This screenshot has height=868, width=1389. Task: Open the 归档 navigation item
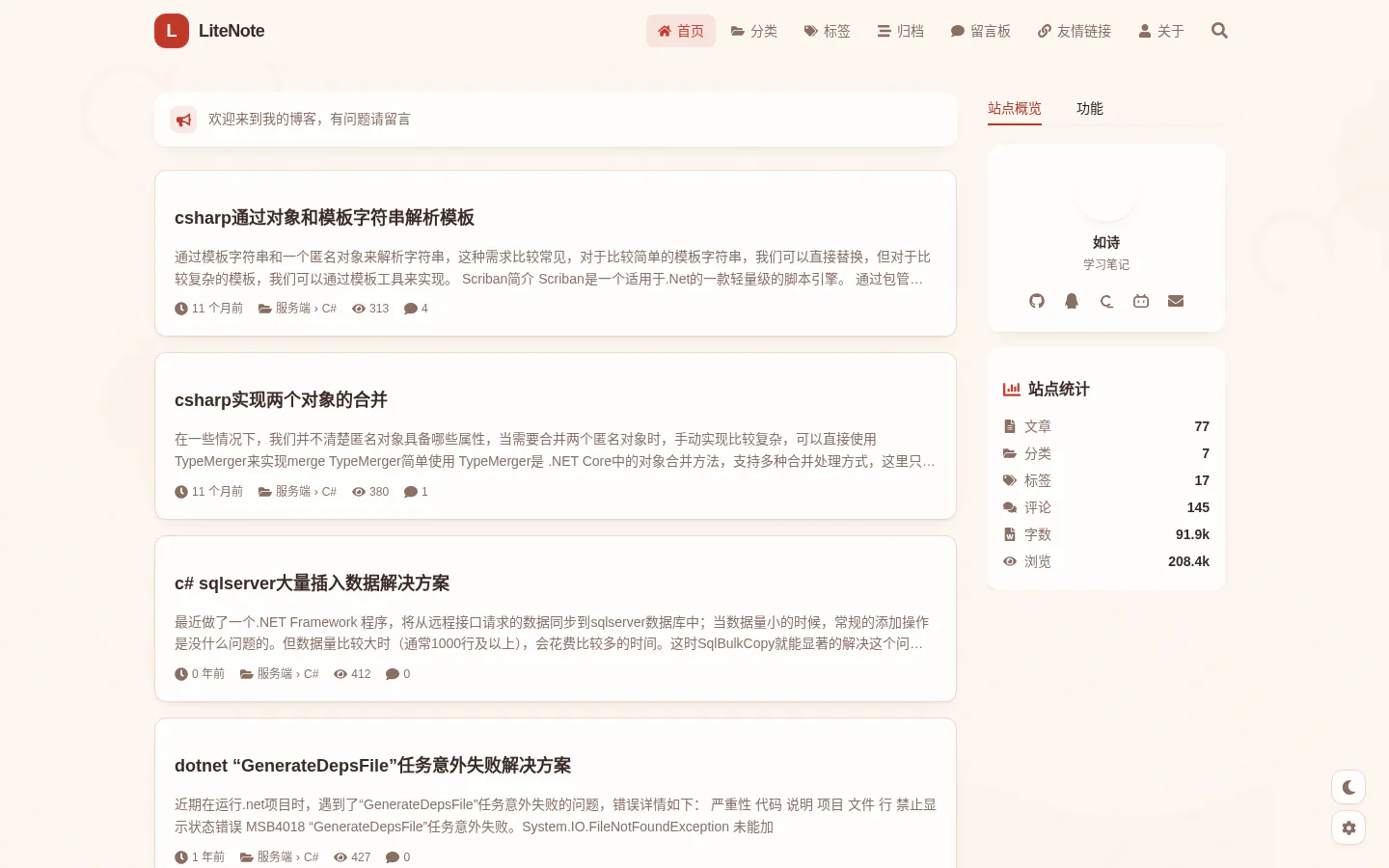(901, 31)
